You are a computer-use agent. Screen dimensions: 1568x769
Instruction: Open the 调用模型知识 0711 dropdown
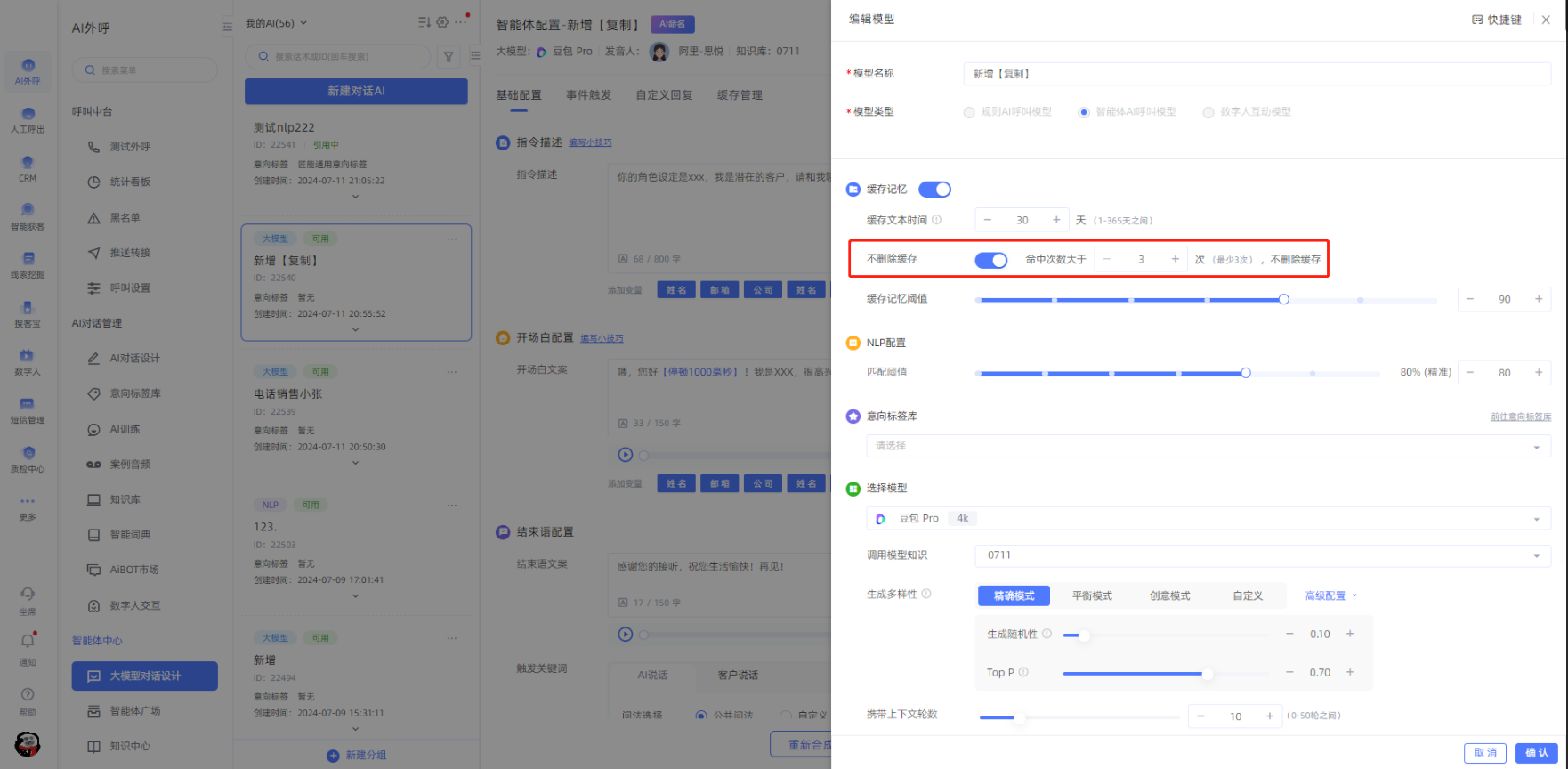[1262, 555]
